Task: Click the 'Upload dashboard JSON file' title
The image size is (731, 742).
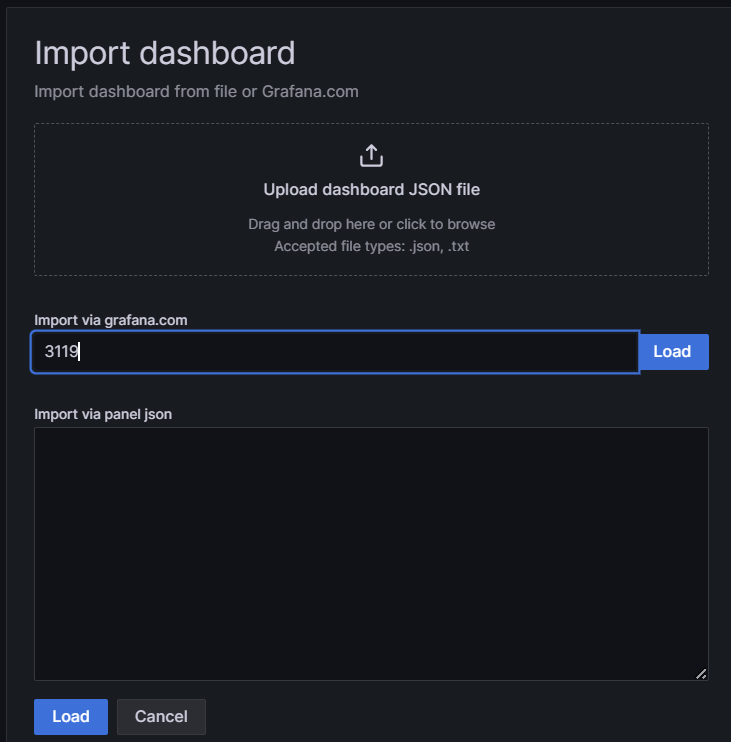Action: 371,189
